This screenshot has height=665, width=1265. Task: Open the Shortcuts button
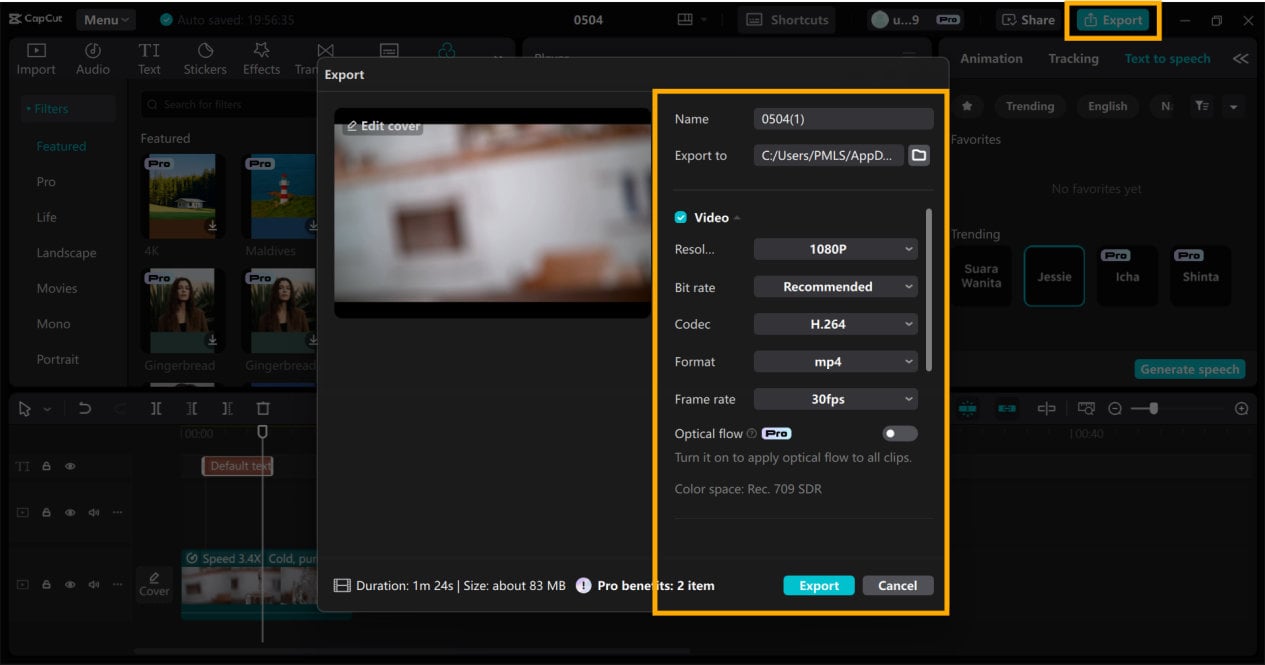pos(788,20)
